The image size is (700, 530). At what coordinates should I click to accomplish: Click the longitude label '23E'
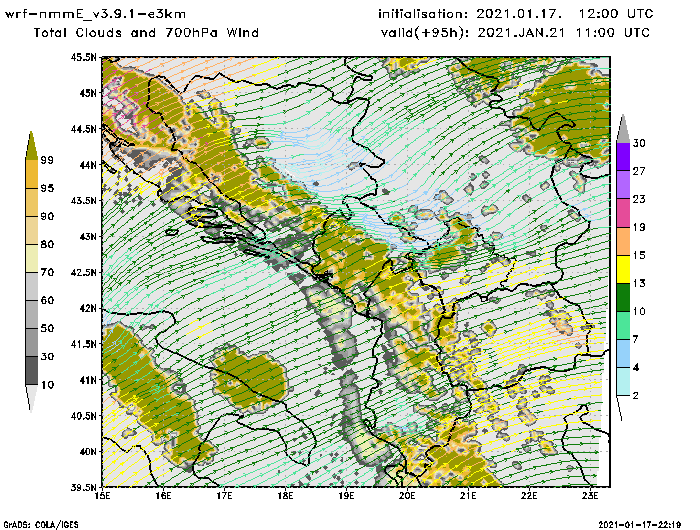[x=590, y=496]
